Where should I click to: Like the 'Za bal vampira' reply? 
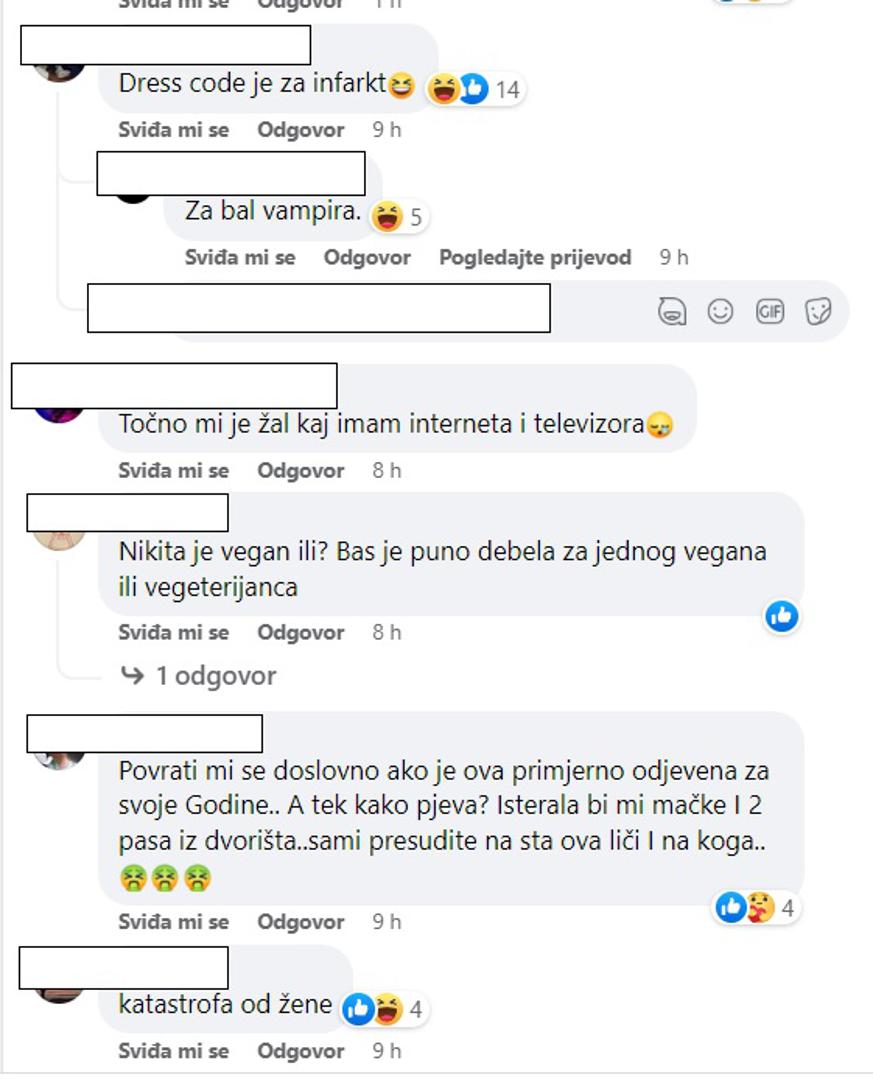click(x=240, y=257)
